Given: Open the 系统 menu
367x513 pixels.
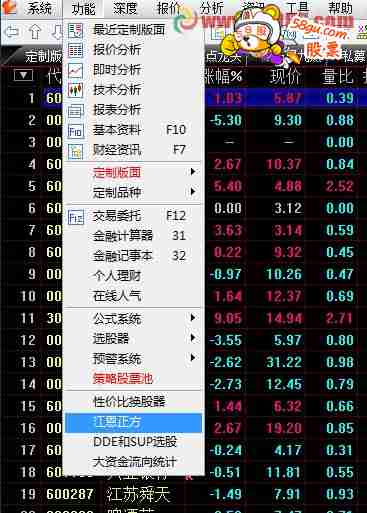Looking at the screenshot, I should (x=40, y=8).
